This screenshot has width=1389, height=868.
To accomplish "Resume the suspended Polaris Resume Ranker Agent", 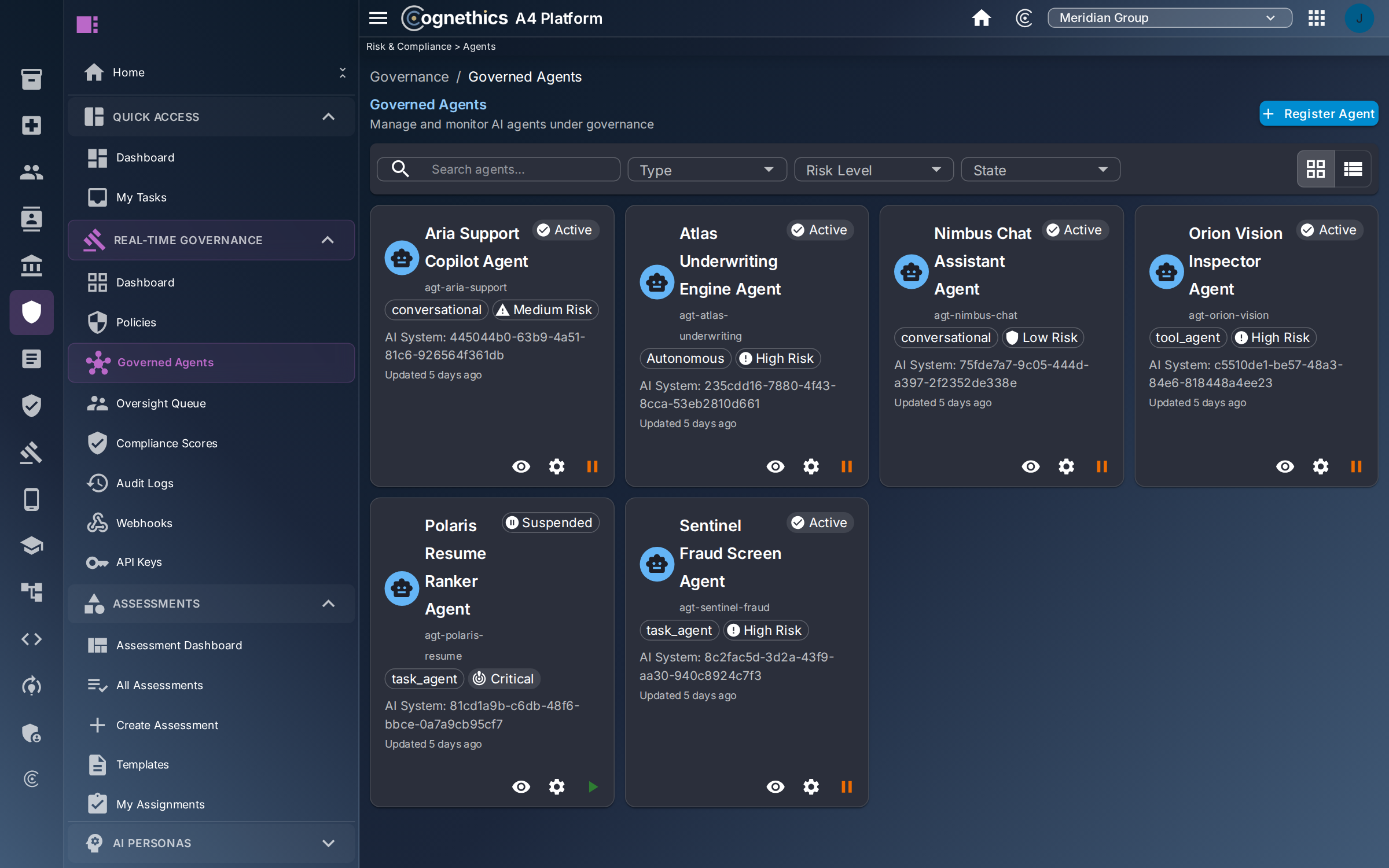I will [x=592, y=786].
